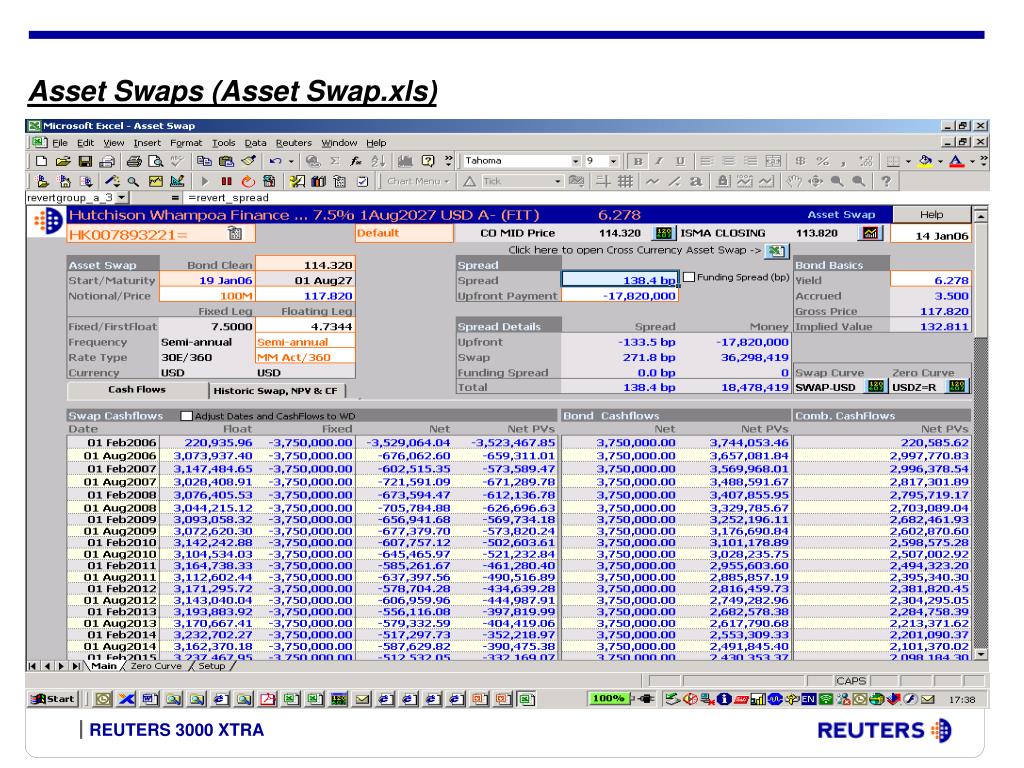Switch to the Setup sheet tab
1024x768 pixels.
[x=212, y=666]
